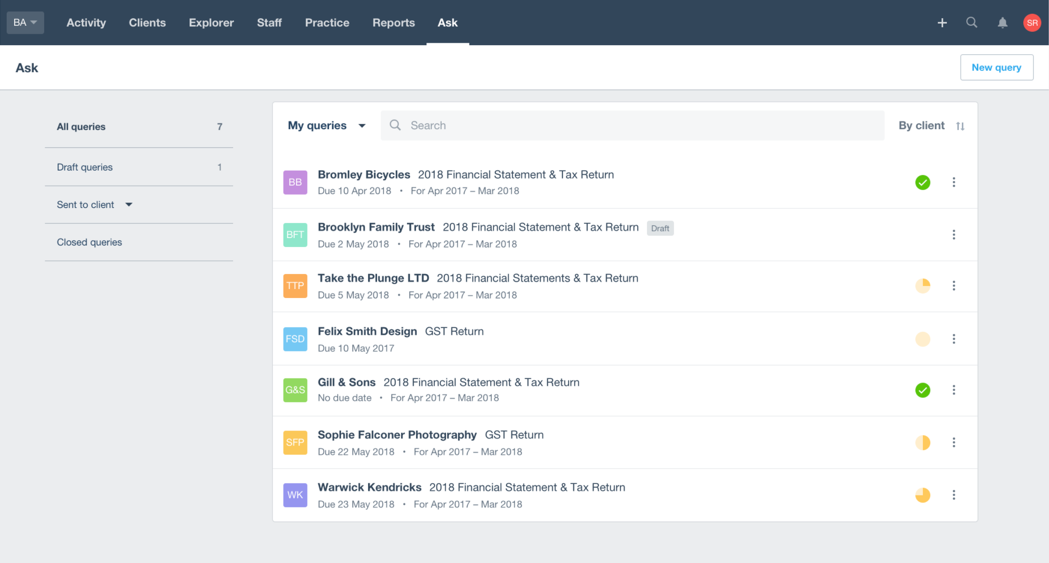Viewport: 1049px width, 563px height.
Task: Open more options for Felix Smith Design
Action: tap(954, 339)
